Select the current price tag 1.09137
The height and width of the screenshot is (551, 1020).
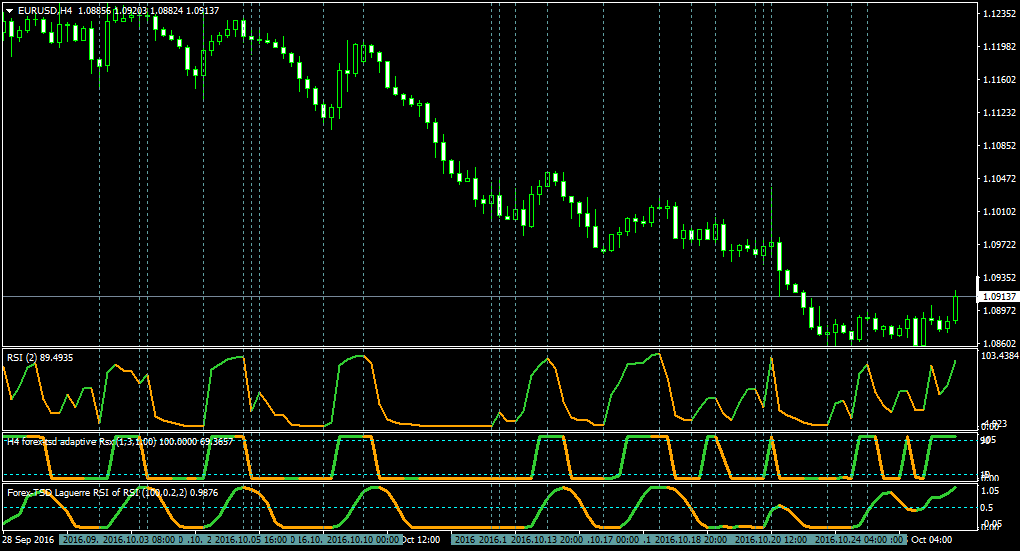point(999,297)
